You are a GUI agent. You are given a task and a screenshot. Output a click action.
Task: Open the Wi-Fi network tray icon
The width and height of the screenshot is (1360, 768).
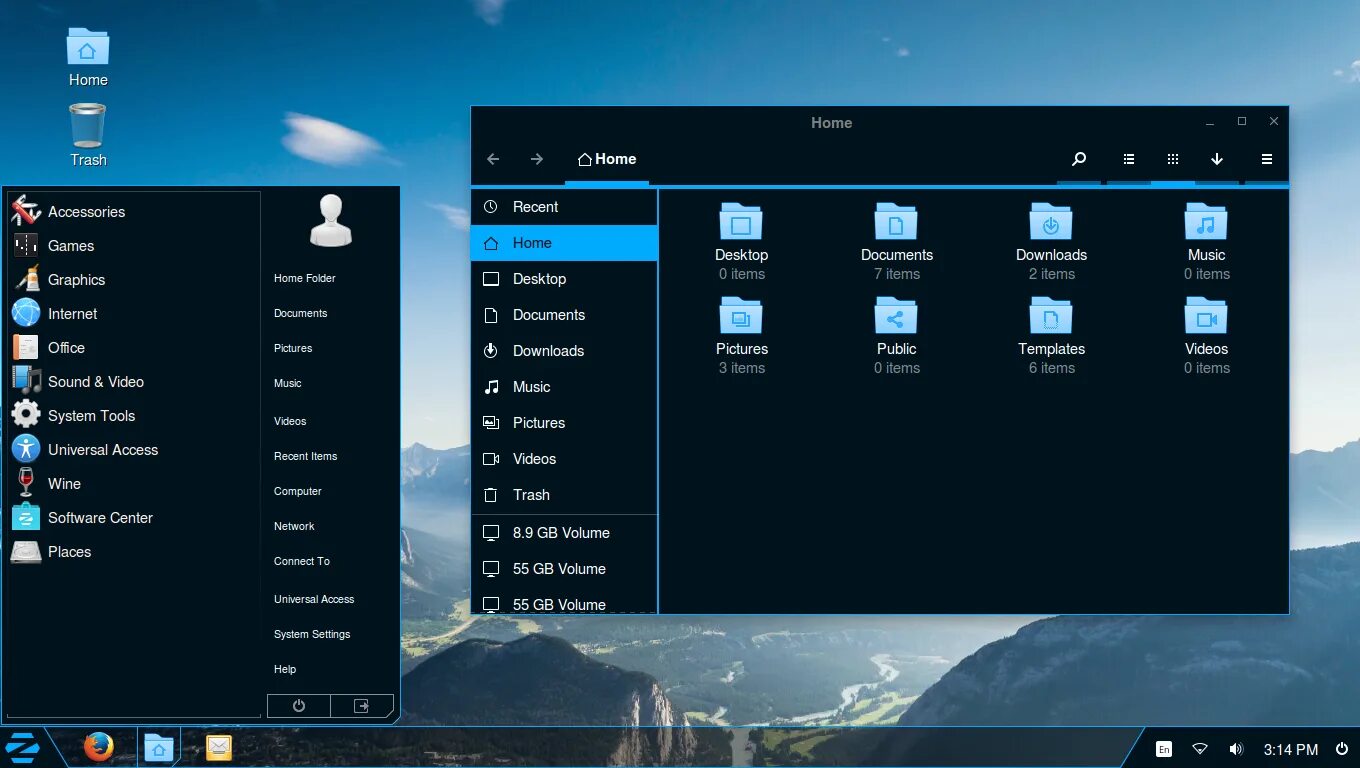(x=1200, y=749)
